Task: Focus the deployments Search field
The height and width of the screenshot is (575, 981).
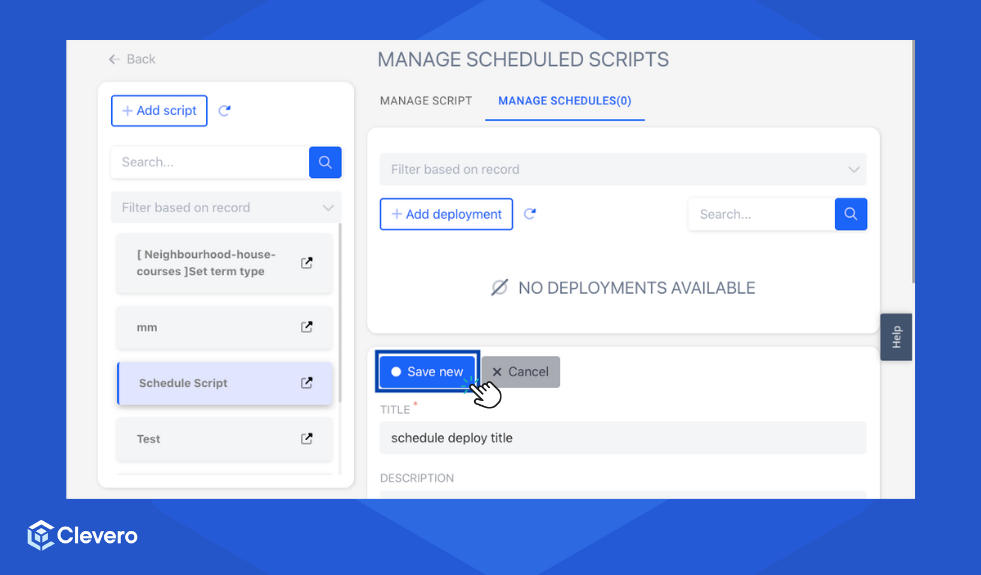Action: click(761, 214)
